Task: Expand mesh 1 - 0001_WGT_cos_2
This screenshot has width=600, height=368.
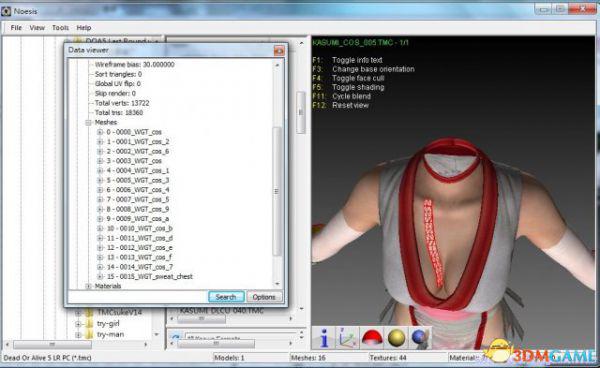Action: pyautogui.click(x=100, y=142)
